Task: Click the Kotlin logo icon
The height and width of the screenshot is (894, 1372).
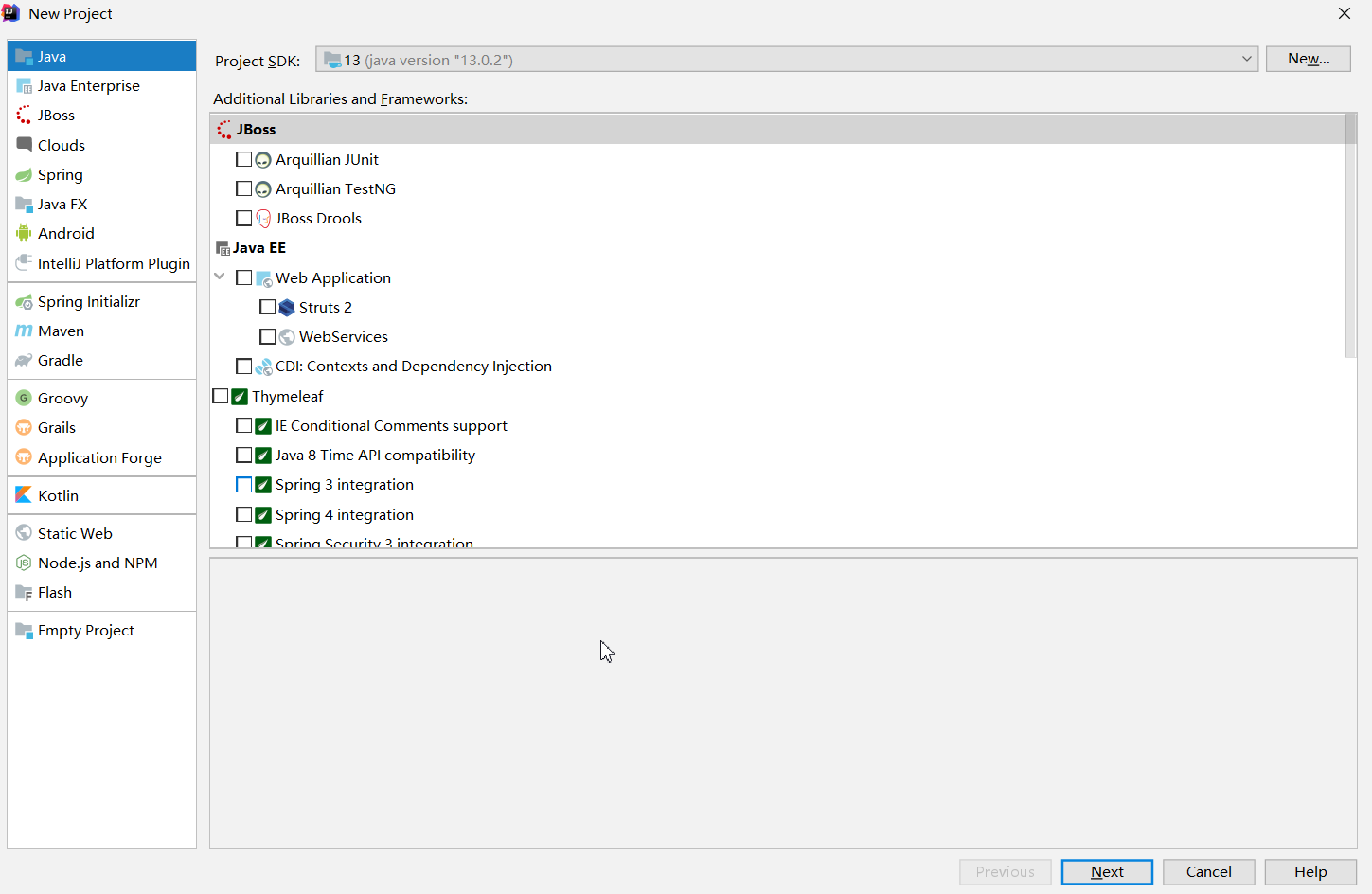Action: pos(24,495)
